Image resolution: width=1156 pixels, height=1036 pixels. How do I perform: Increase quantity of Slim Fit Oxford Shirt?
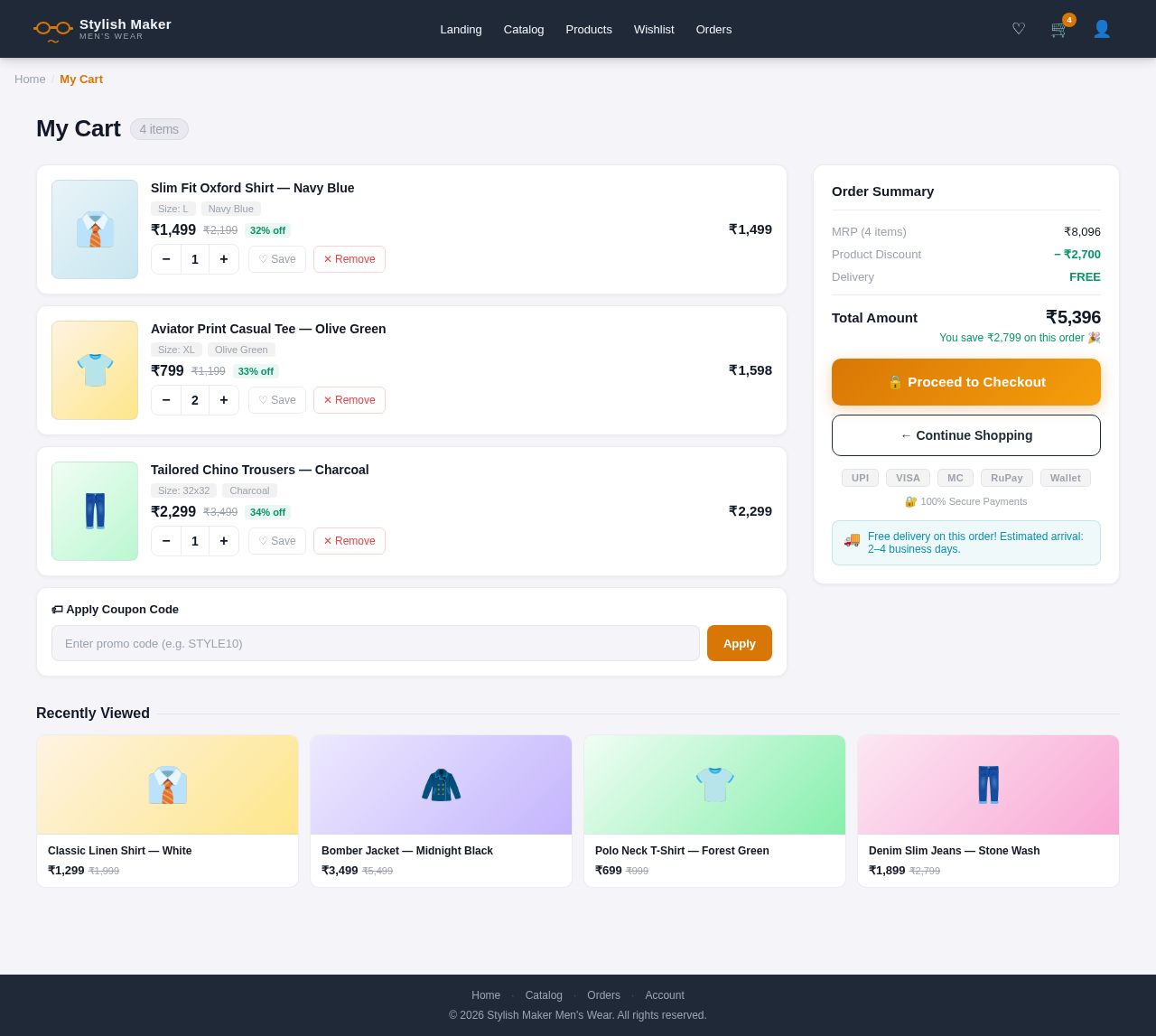[224, 259]
